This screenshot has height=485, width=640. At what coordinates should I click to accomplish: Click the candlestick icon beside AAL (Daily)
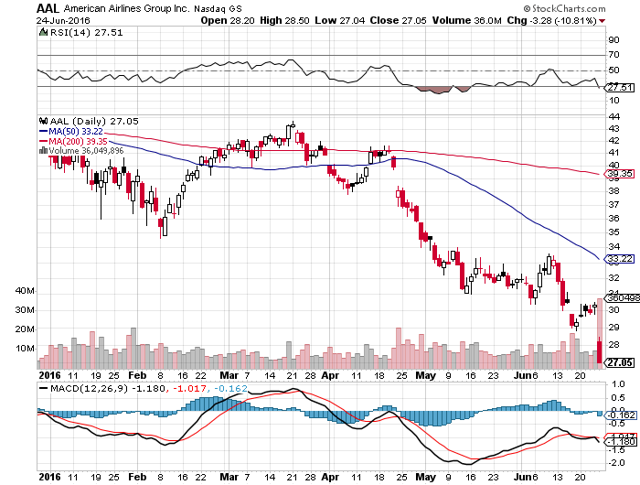click(x=43, y=121)
